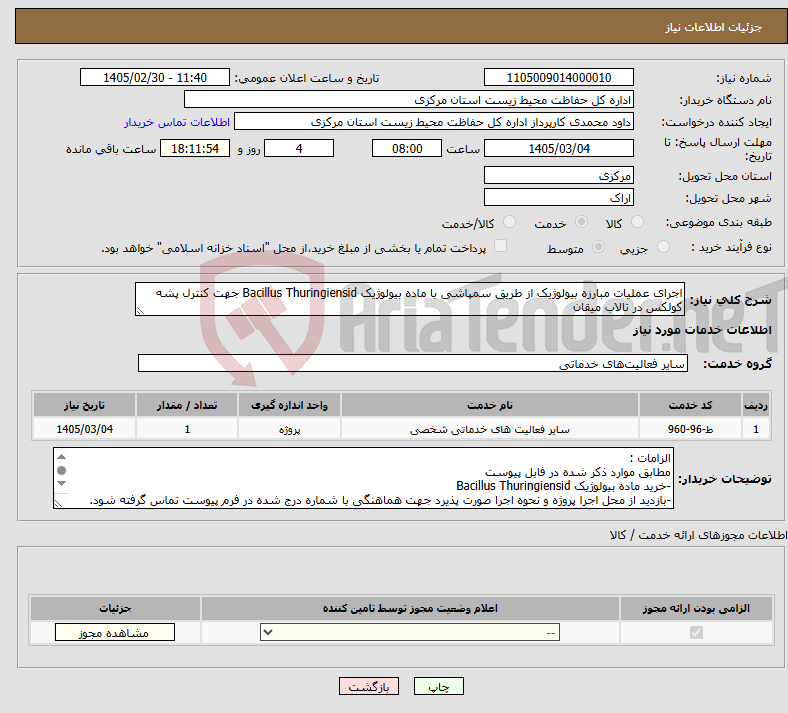Image resolution: width=788 pixels, height=713 pixels.
Task: Click the buyer organization name field
Action: [409, 99]
